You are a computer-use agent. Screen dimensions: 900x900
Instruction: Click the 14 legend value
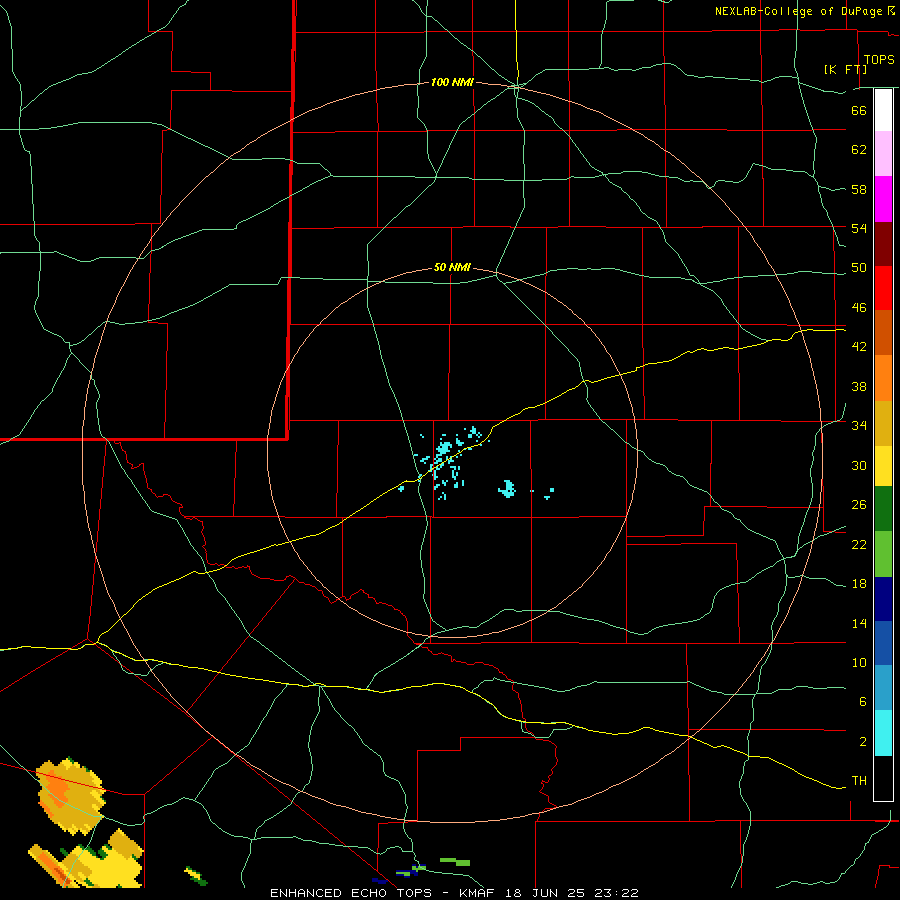point(859,624)
